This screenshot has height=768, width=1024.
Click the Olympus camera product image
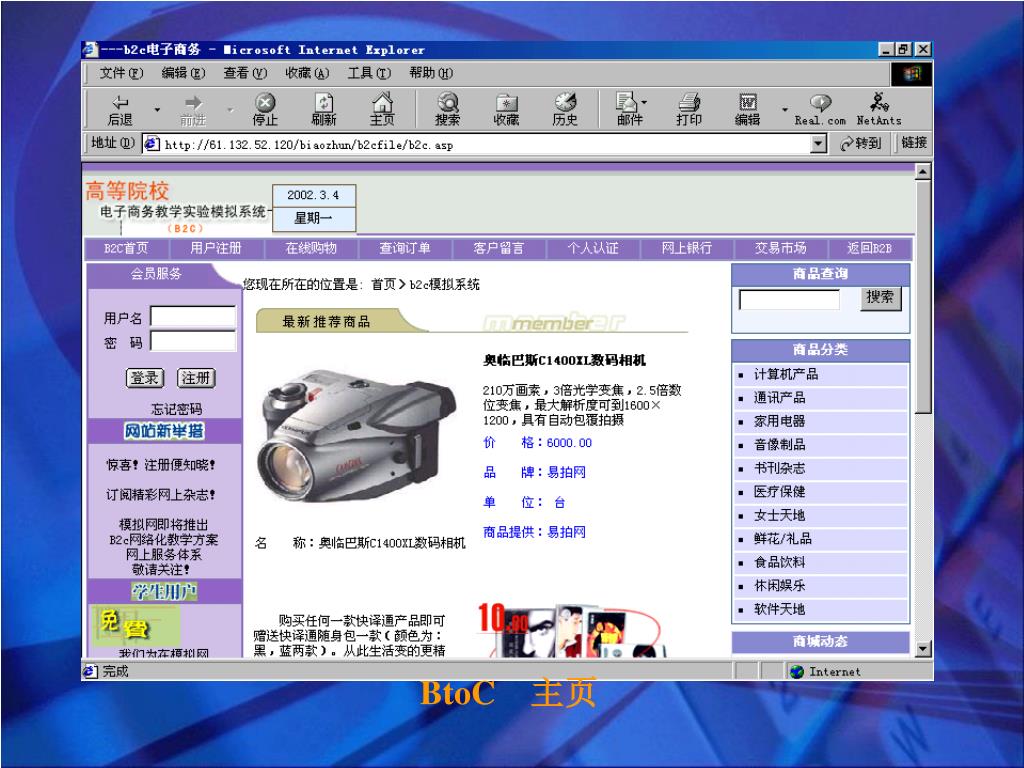tap(357, 437)
